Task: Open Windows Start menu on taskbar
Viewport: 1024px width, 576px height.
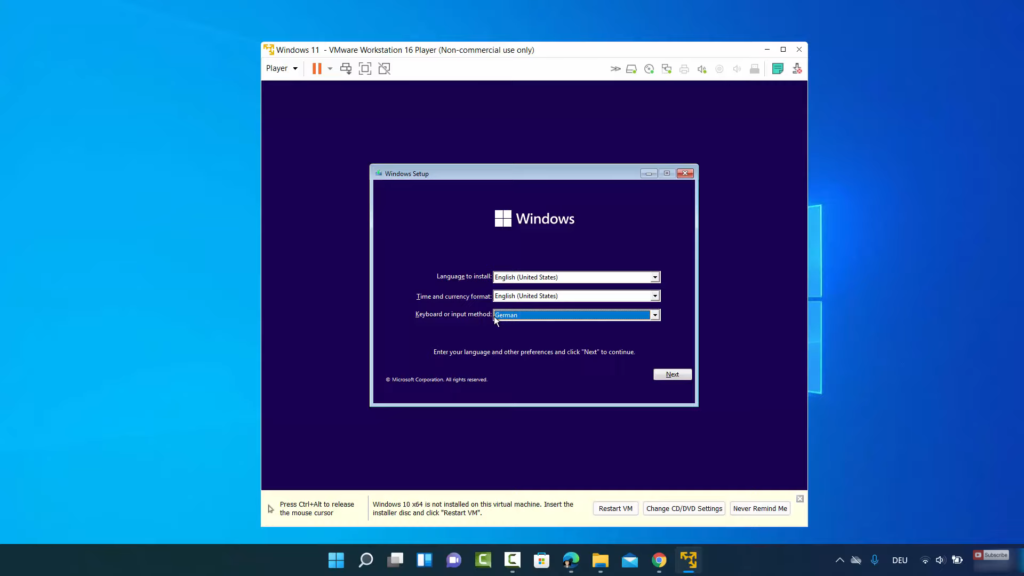Action: pyautogui.click(x=336, y=560)
